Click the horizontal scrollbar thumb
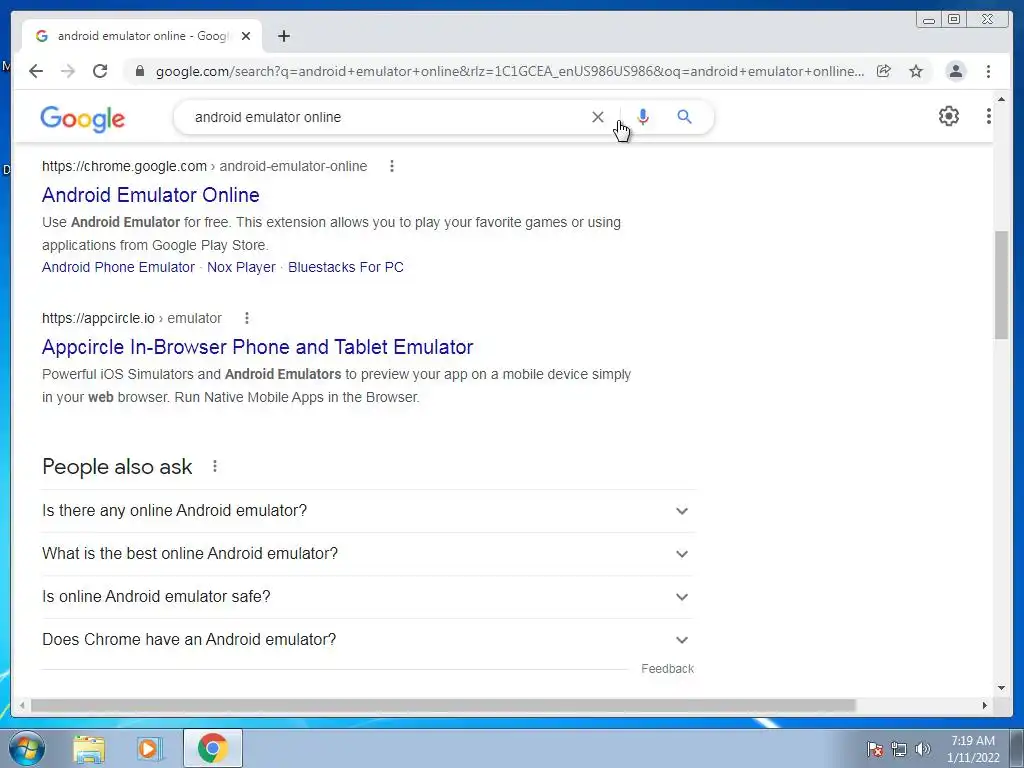The width and height of the screenshot is (1024, 768). pos(443,705)
